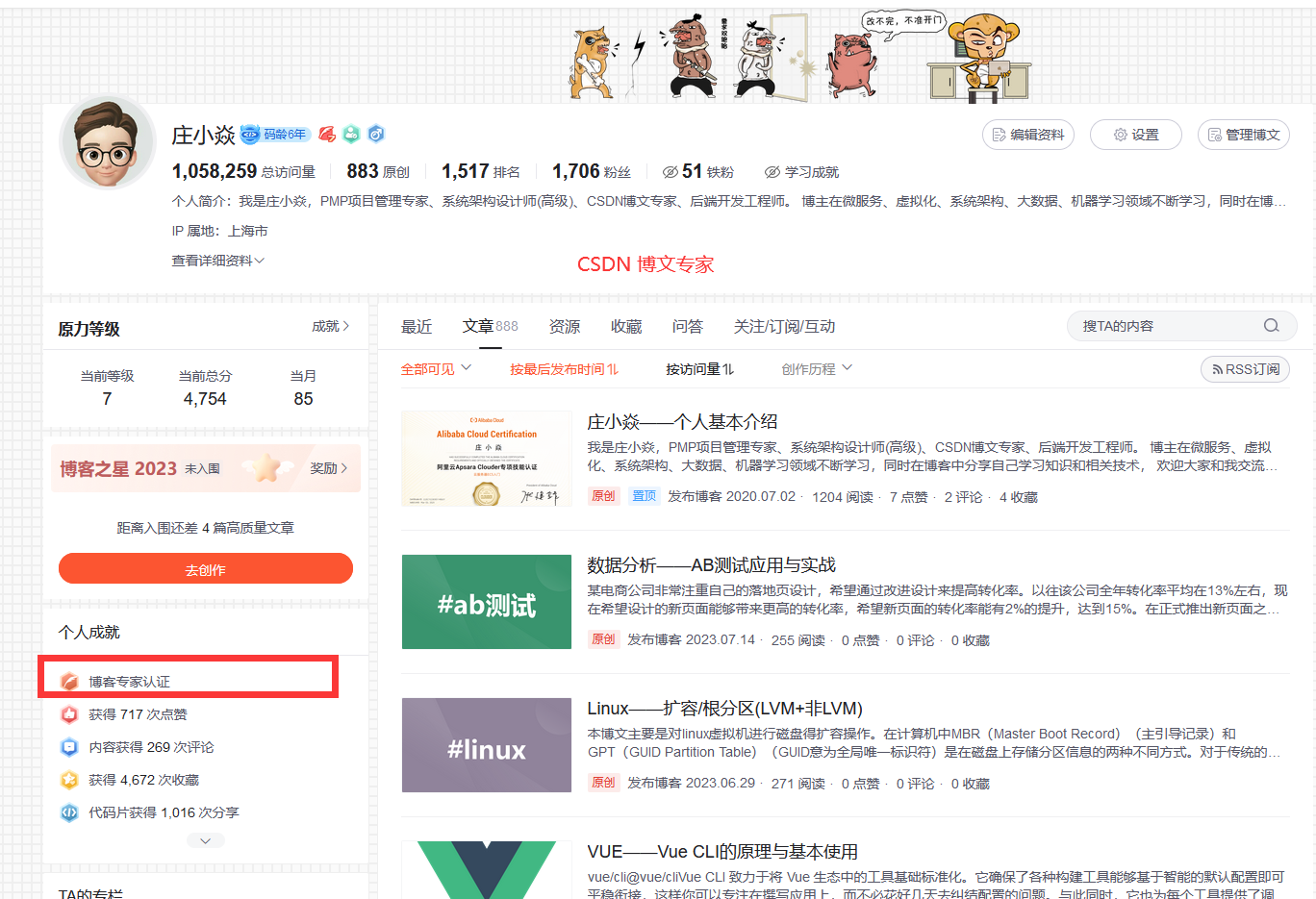Viewport: 1316px width, 899px height.
Task: Click the 获得 717 次点赞 likes icon
Action: pyautogui.click(x=69, y=714)
